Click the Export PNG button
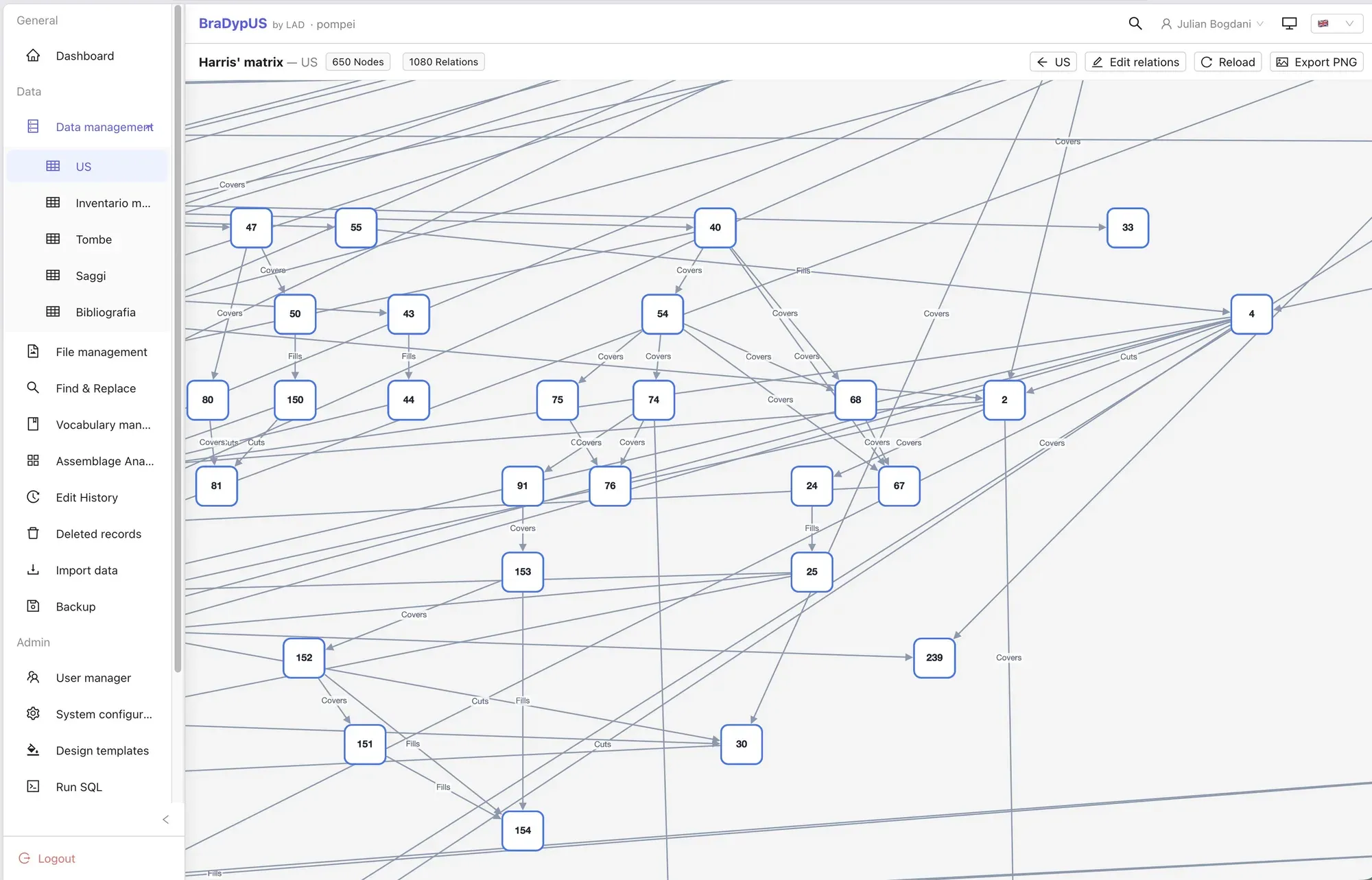This screenshot has height=880, width=1372. pos(1316,62)
